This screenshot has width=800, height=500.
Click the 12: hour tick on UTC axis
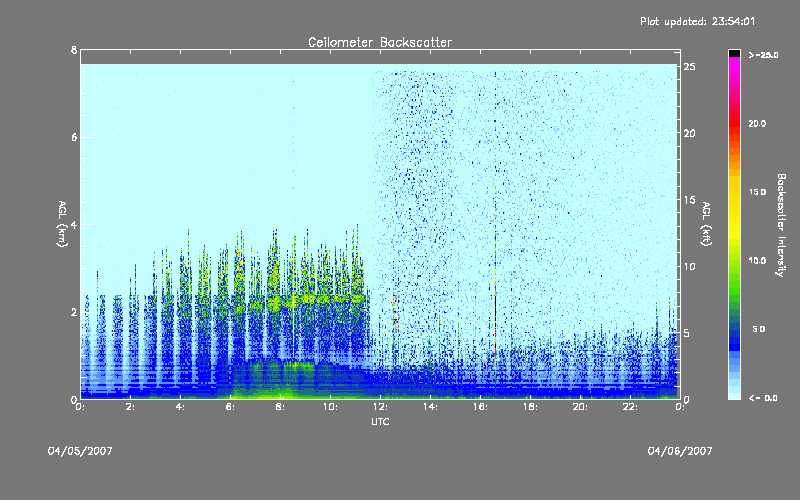coord(380,407)
